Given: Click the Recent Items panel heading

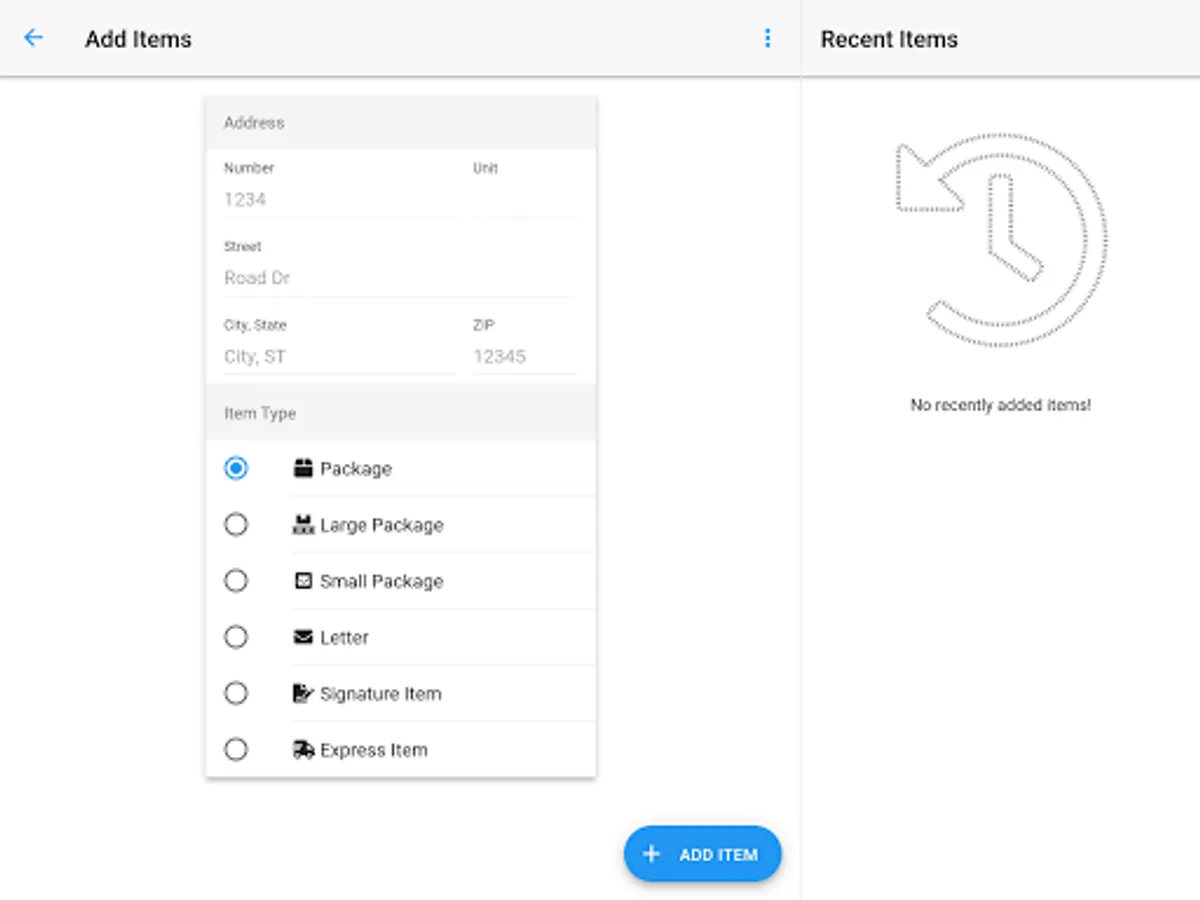Looking at the screenshot, I should click(889, 39).
